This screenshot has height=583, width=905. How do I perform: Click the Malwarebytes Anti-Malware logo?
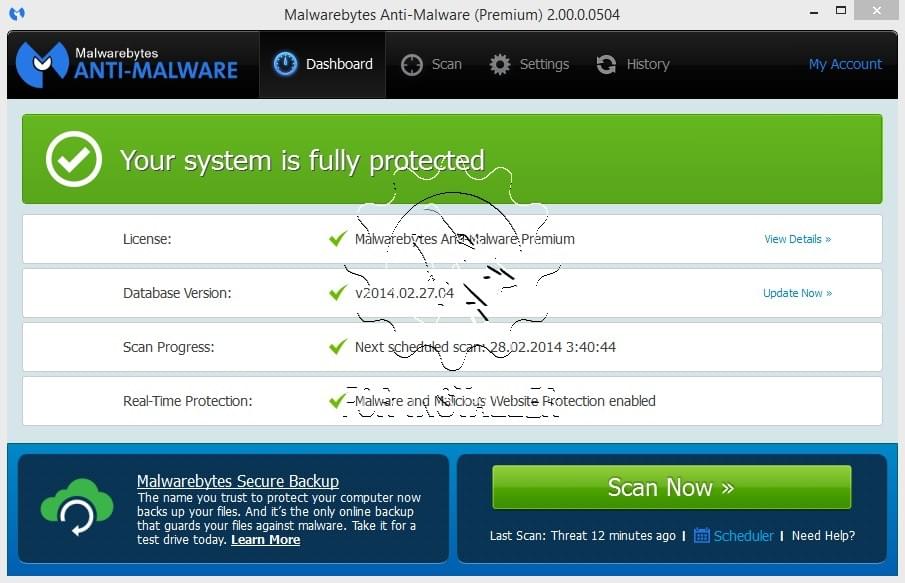(x=128, y=64)
